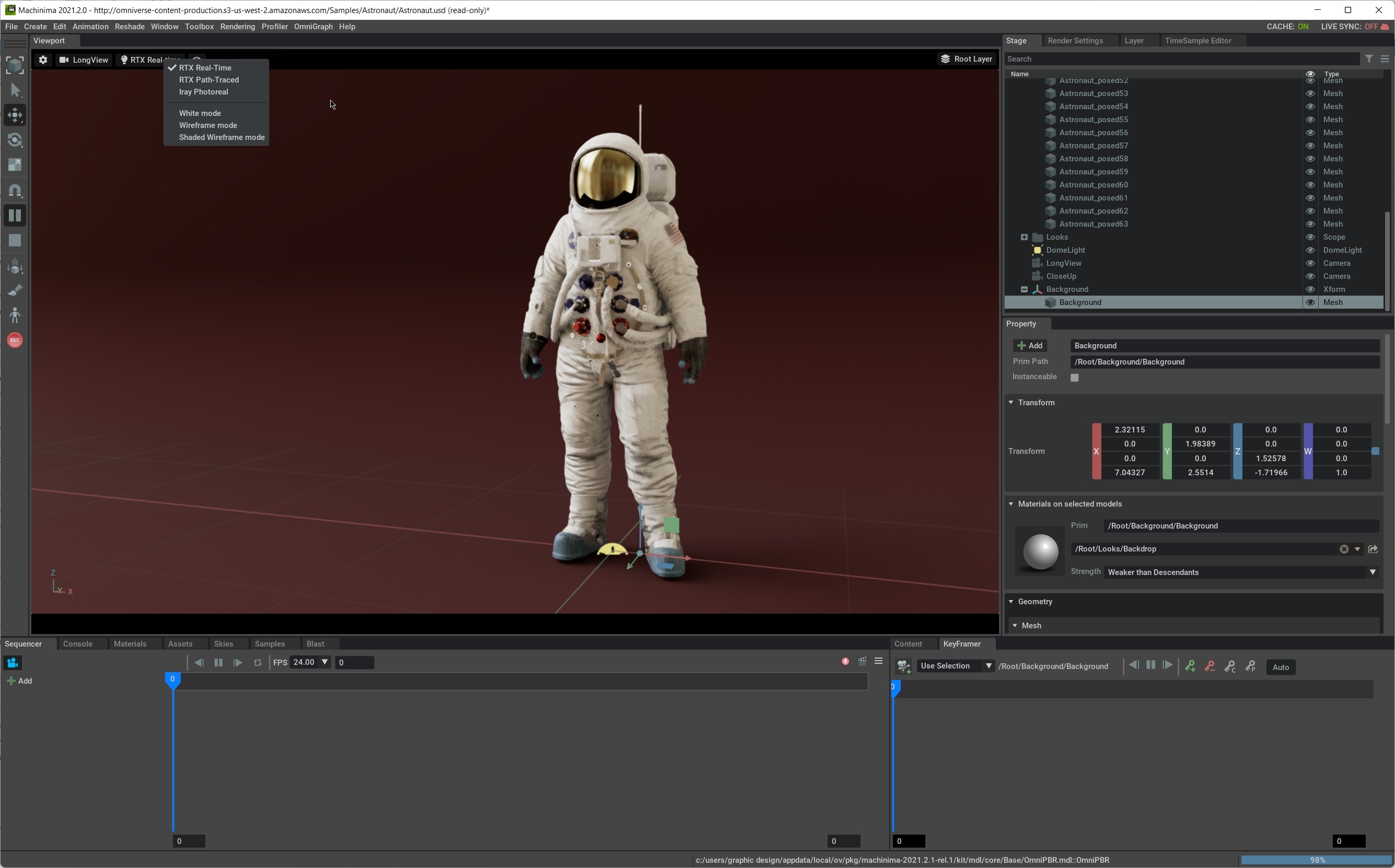Click the paste key icon (key P)
The width and height of the screenshot is (1395, 868).
click(x=1250, y=666)
